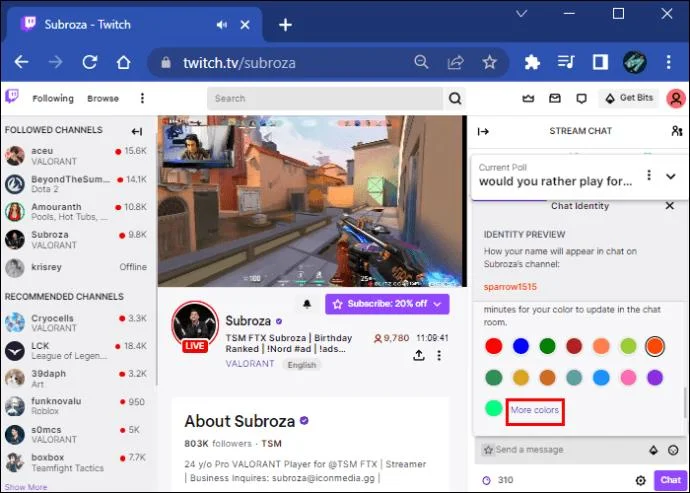Open the notifications inbox icon

(555, 98)
